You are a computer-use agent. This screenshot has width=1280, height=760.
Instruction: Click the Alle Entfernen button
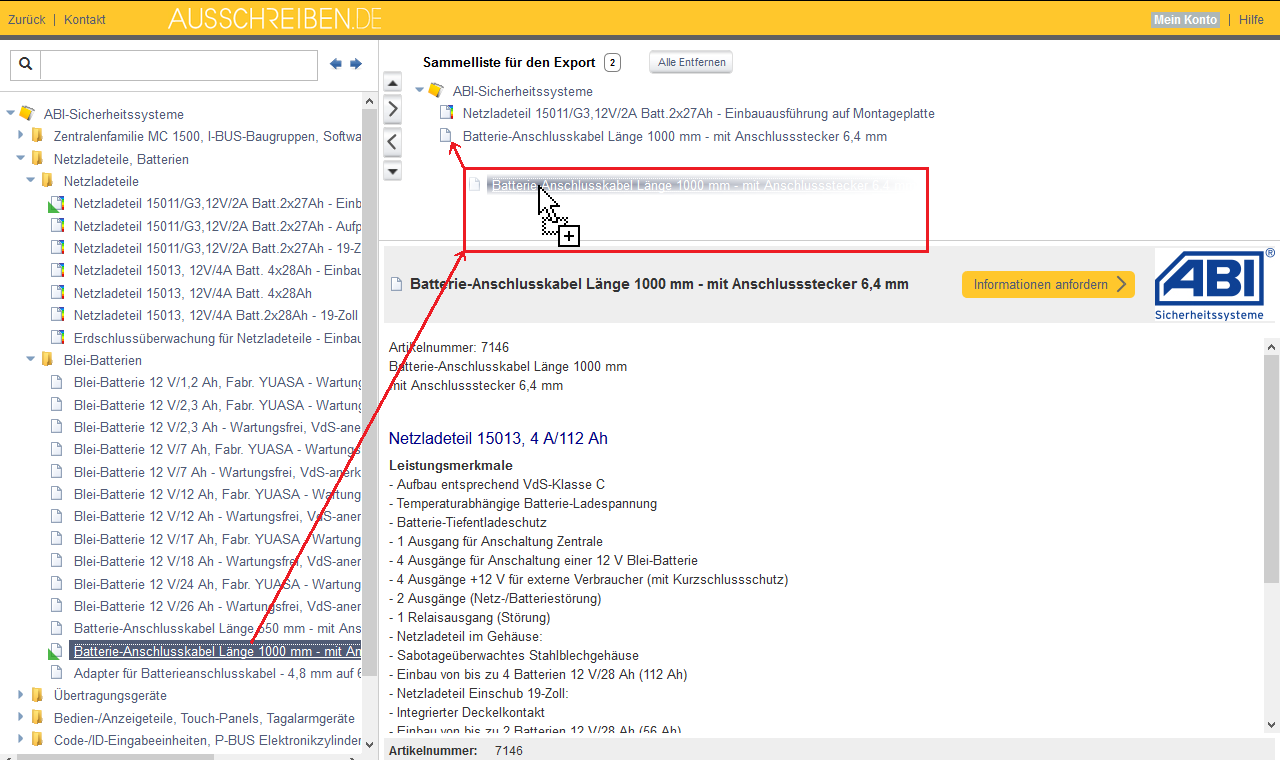691,62
